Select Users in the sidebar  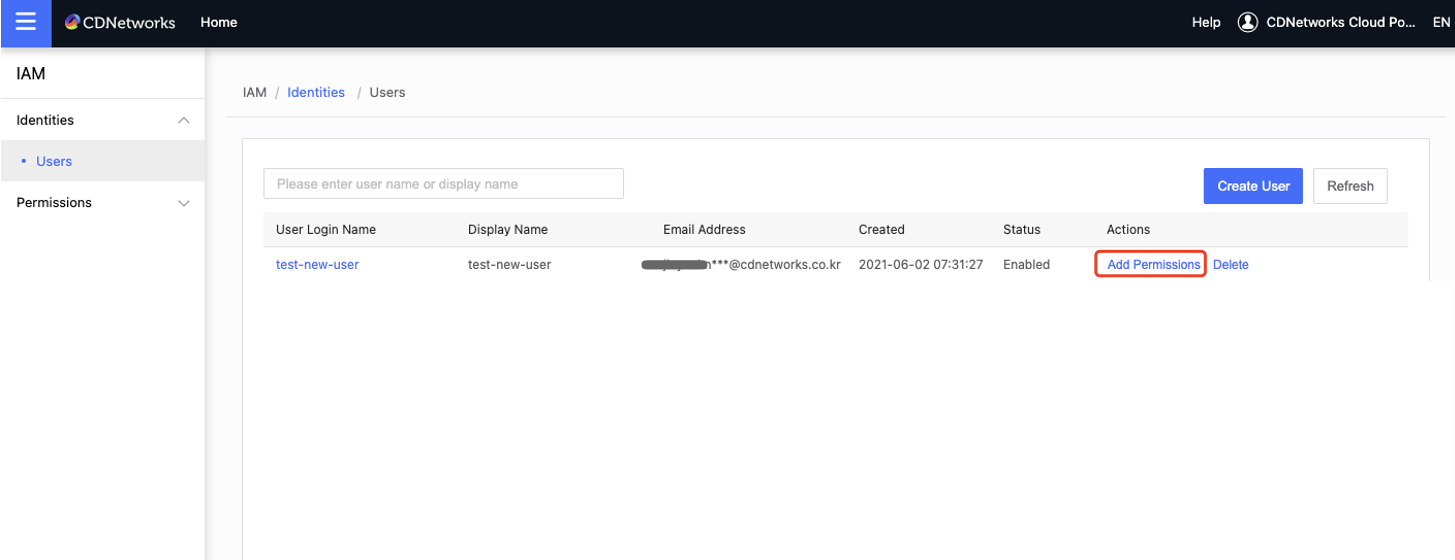(54, 161)
